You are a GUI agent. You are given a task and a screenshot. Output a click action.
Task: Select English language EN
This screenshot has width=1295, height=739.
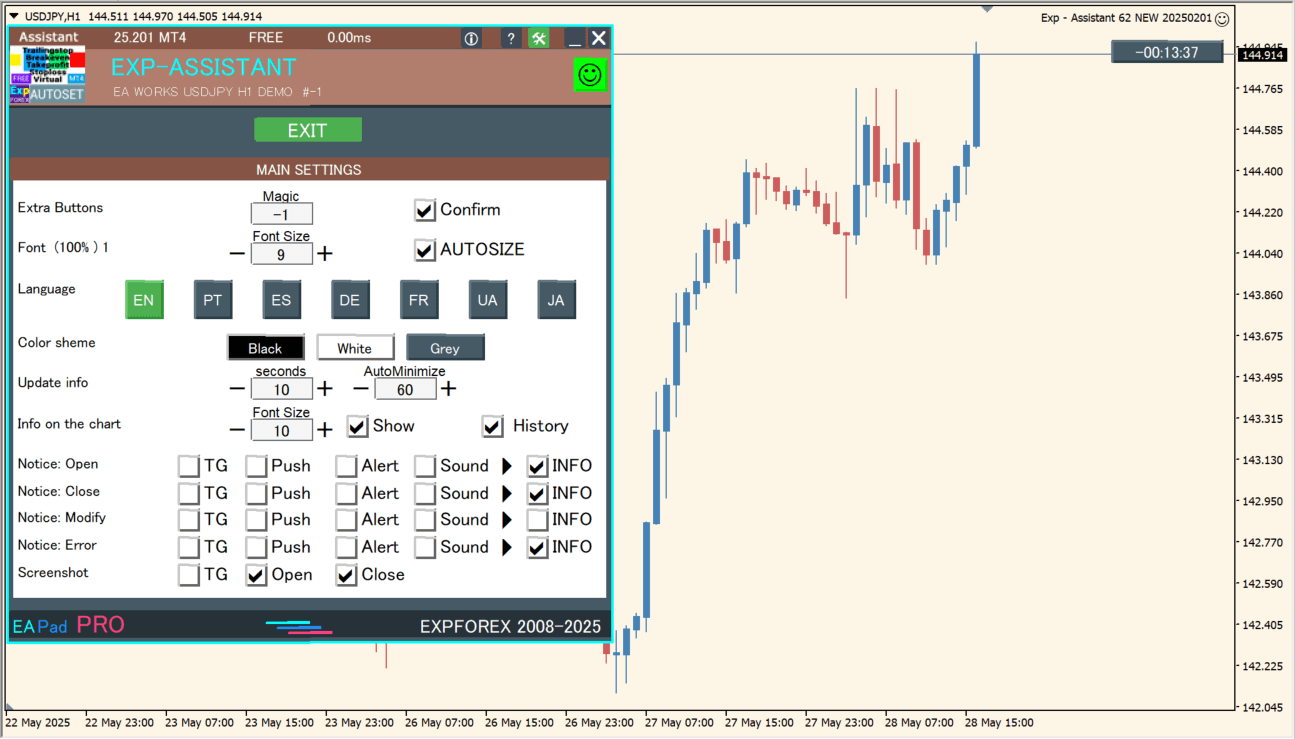click(144, 300)
